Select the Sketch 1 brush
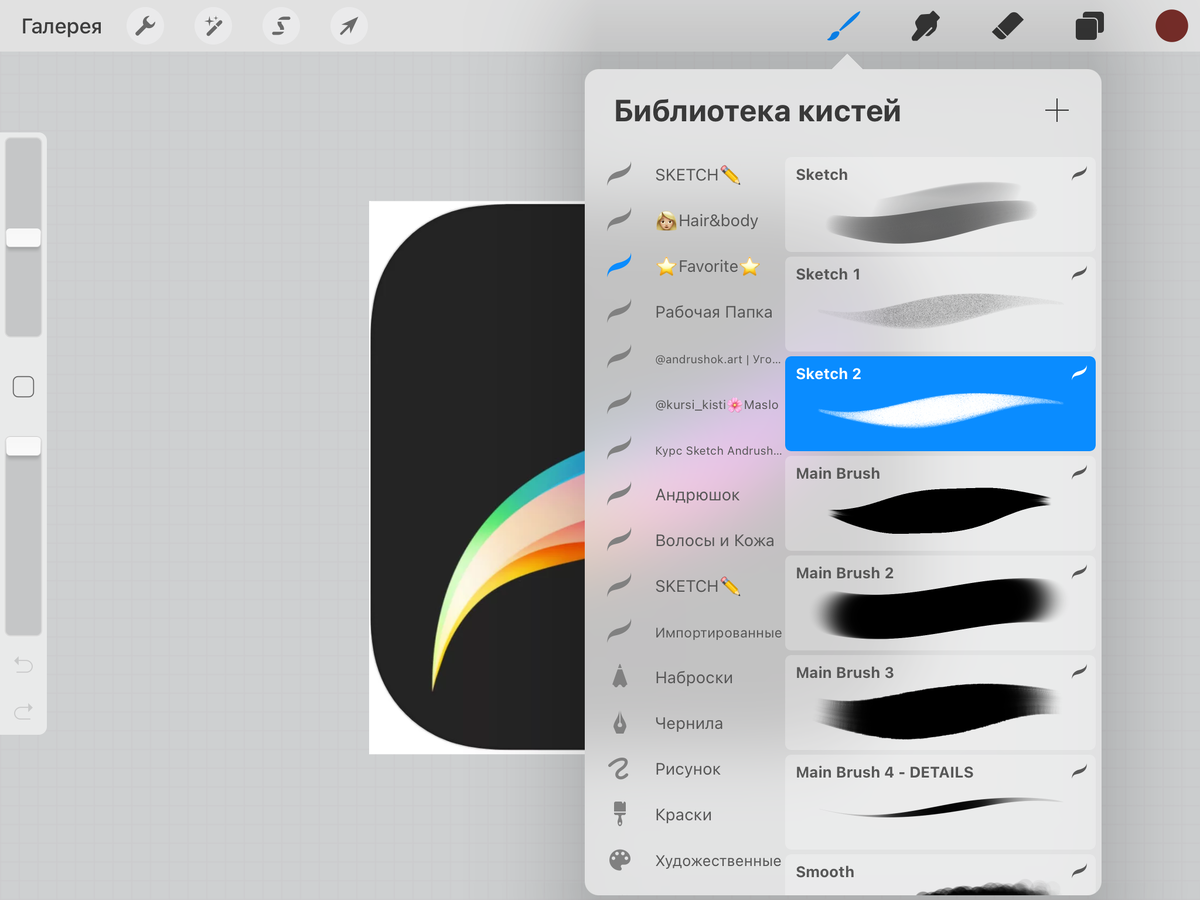 (940, 304)
